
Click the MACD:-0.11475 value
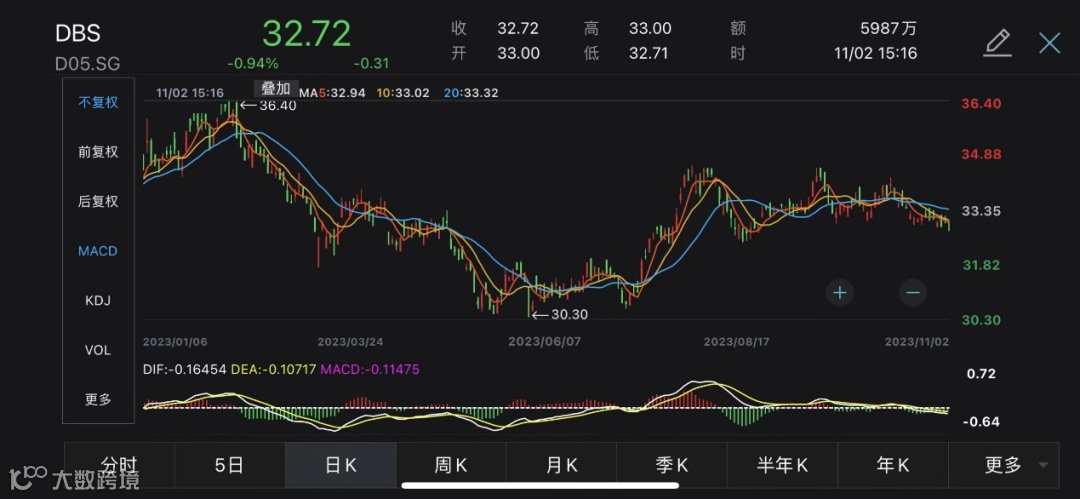click(369, 370)
